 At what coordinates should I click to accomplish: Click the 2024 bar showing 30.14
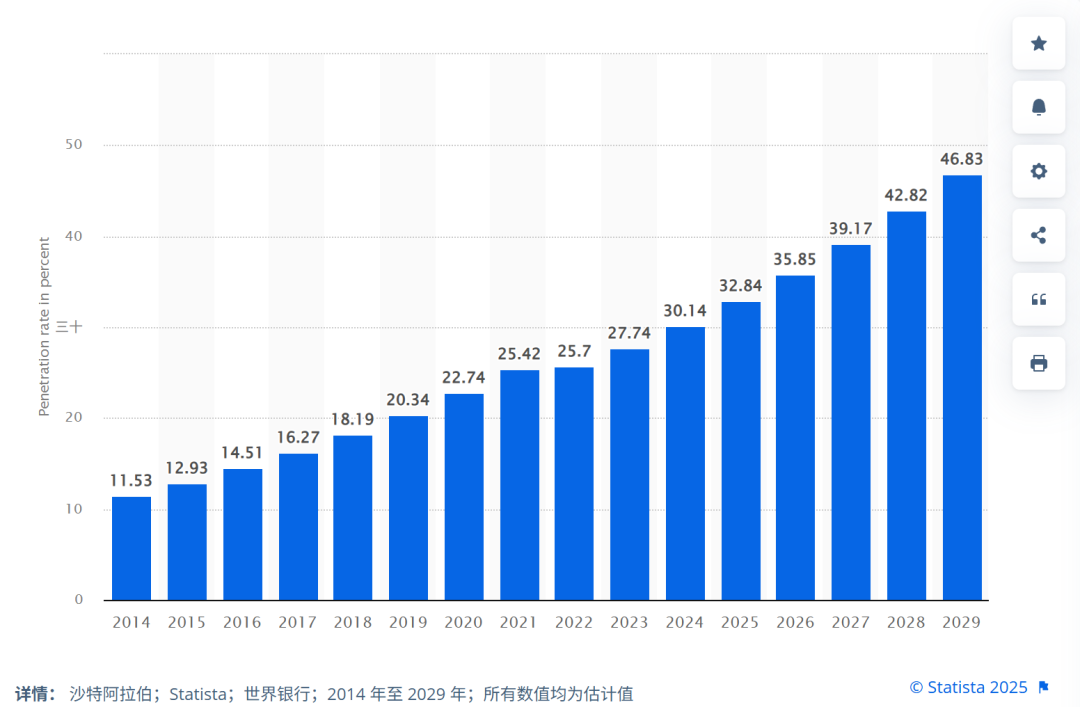coord(685,464)
